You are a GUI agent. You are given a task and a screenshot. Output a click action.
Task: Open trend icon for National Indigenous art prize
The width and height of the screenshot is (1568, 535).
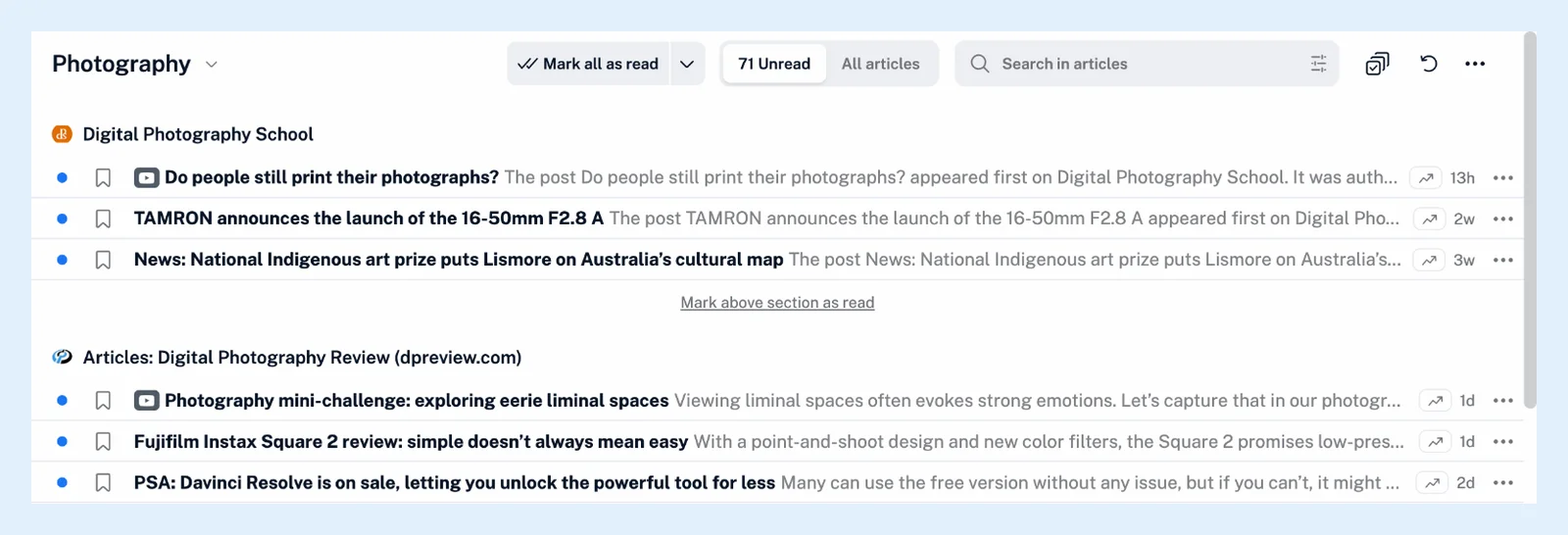coord(1430,261)
